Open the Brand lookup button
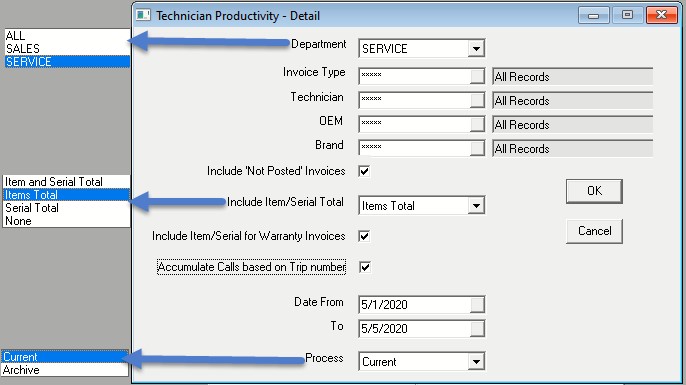Viewport: 686px width, 385px height. (477, 148)
